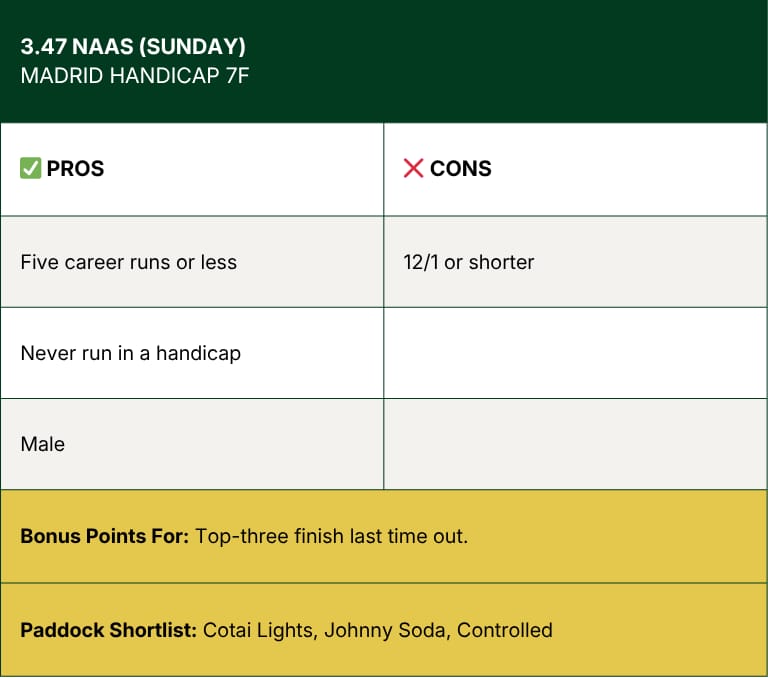Image resolution: width=768 pixels, height=678 pixels.
Task: Select the horse name Cotai Lights
Action: (x=258, y=630)
